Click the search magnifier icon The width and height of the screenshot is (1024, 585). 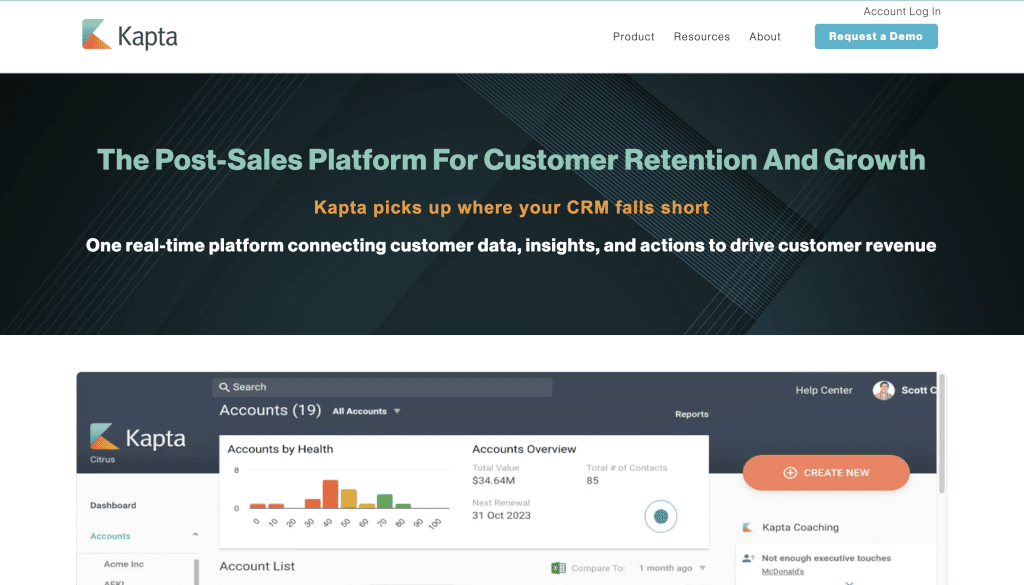224,387
